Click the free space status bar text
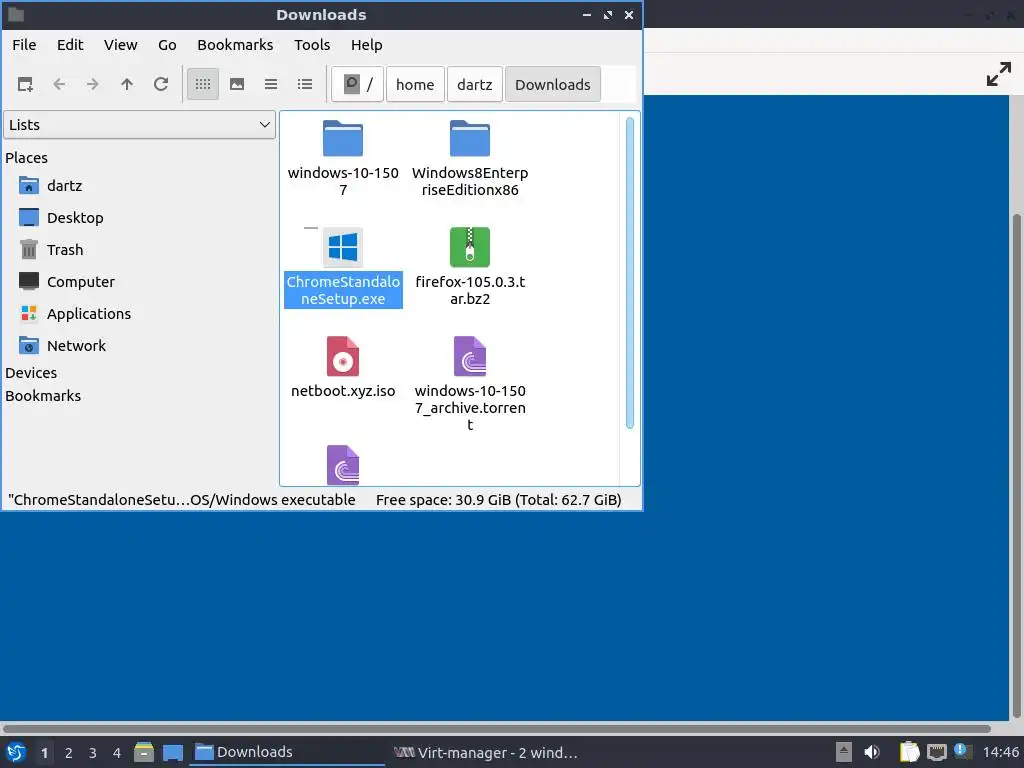 pyautogui.click(x=498, y=500)
